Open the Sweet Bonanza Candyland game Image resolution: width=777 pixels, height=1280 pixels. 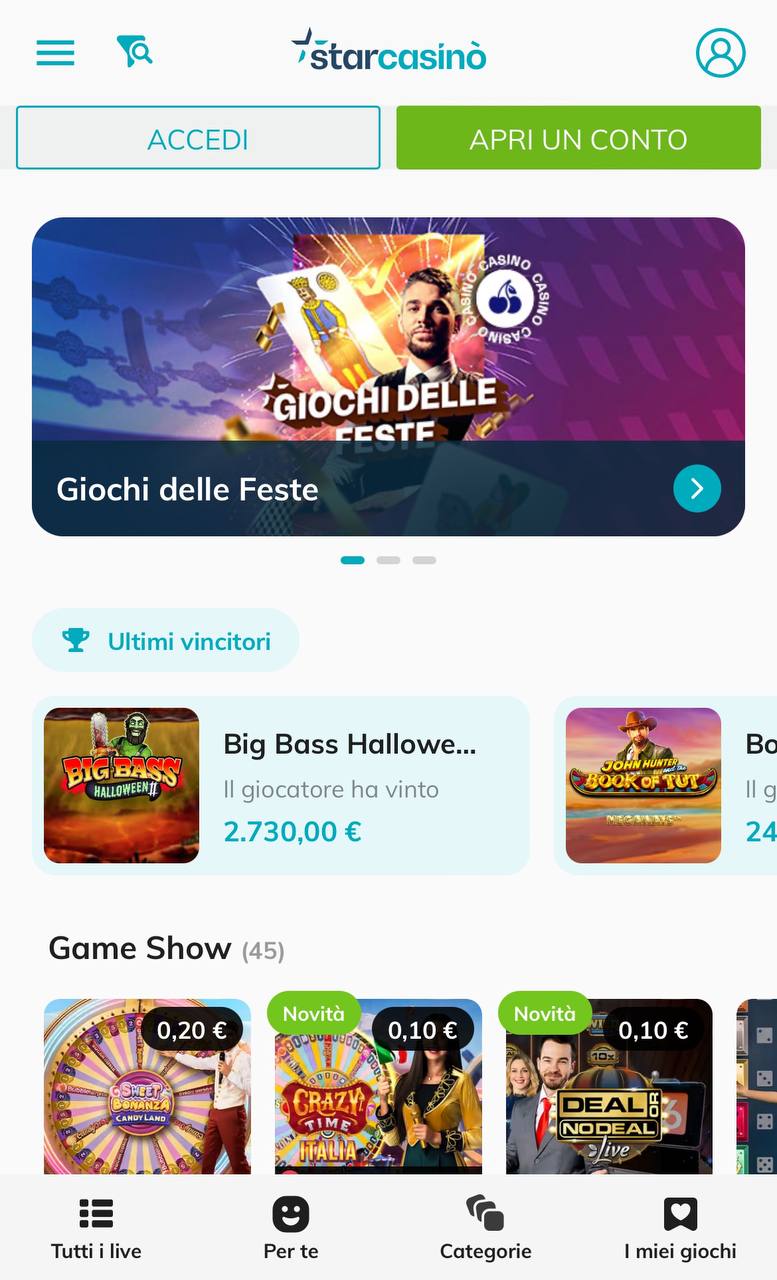(147, 1086)
